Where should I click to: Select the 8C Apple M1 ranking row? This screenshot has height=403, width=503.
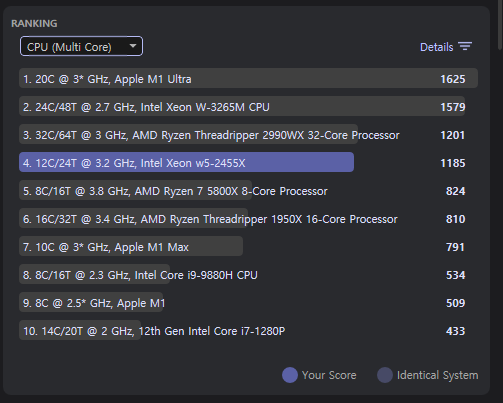(248, 303)
